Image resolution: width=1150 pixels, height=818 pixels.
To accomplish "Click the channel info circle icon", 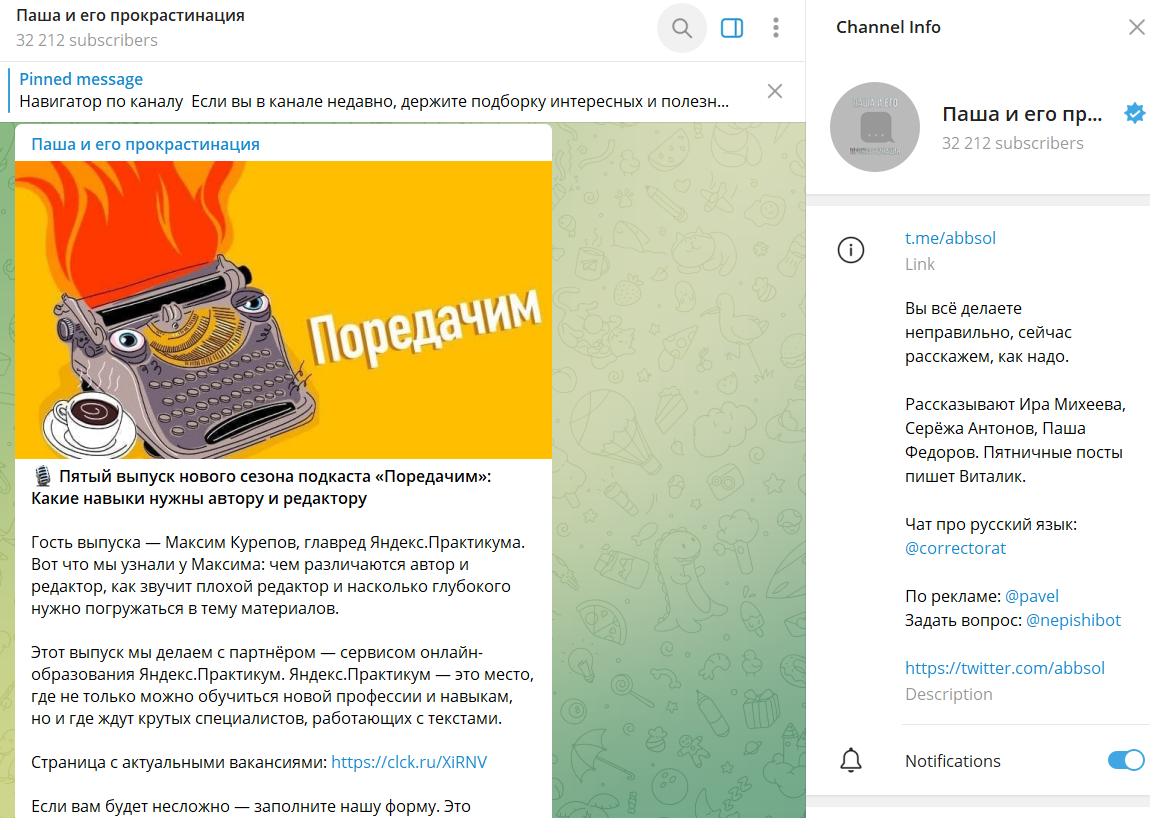I will tap(851, 250).
